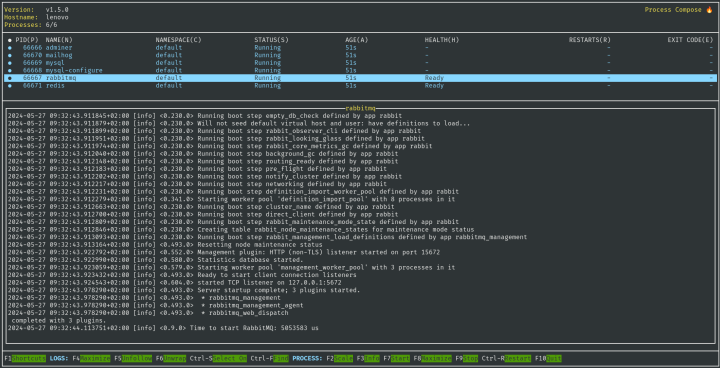Click the Ready health value for rabbitmq
This screenshot has width=720, height=368.
(434, 78)
